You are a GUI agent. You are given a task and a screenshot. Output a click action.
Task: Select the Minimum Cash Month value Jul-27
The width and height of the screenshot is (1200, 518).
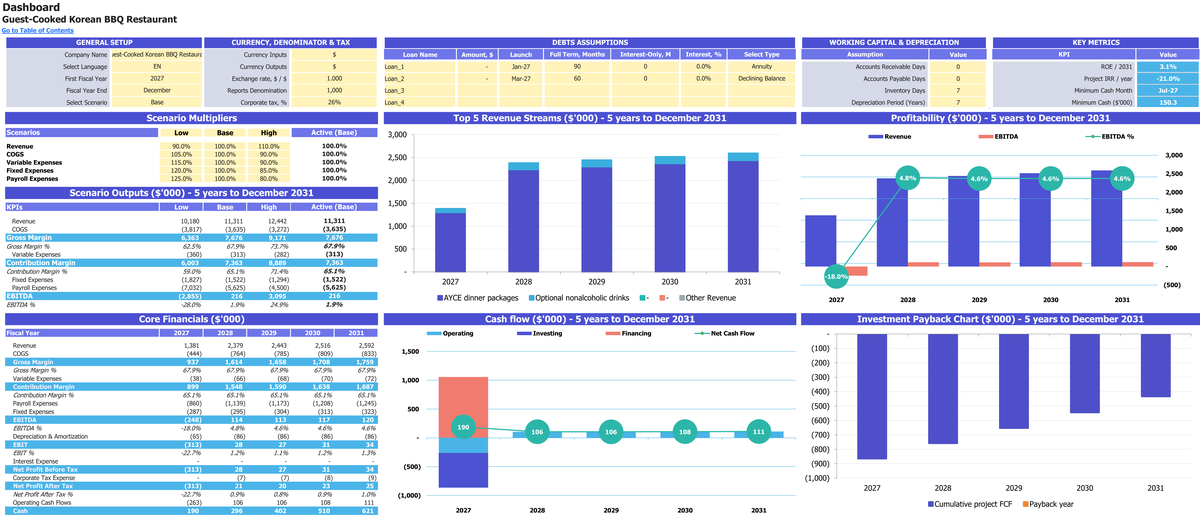click(1167, 90)
